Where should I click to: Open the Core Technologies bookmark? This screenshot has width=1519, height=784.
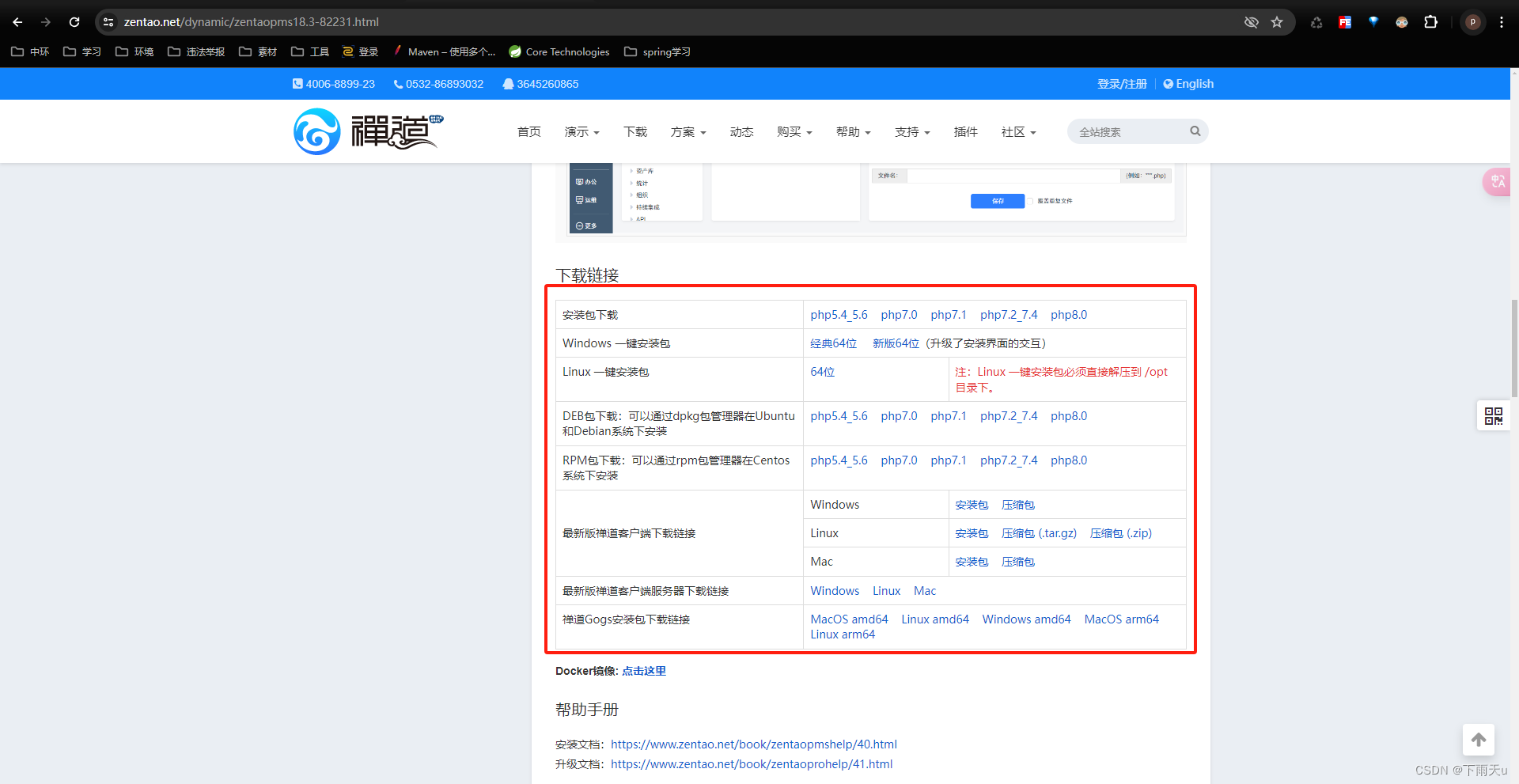[559, 51]
